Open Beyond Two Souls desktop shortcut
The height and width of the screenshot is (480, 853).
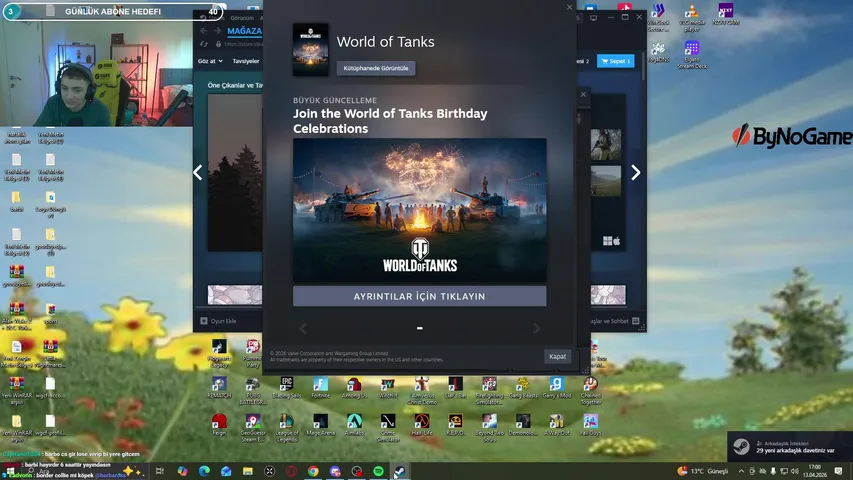[x=489, y=428]
